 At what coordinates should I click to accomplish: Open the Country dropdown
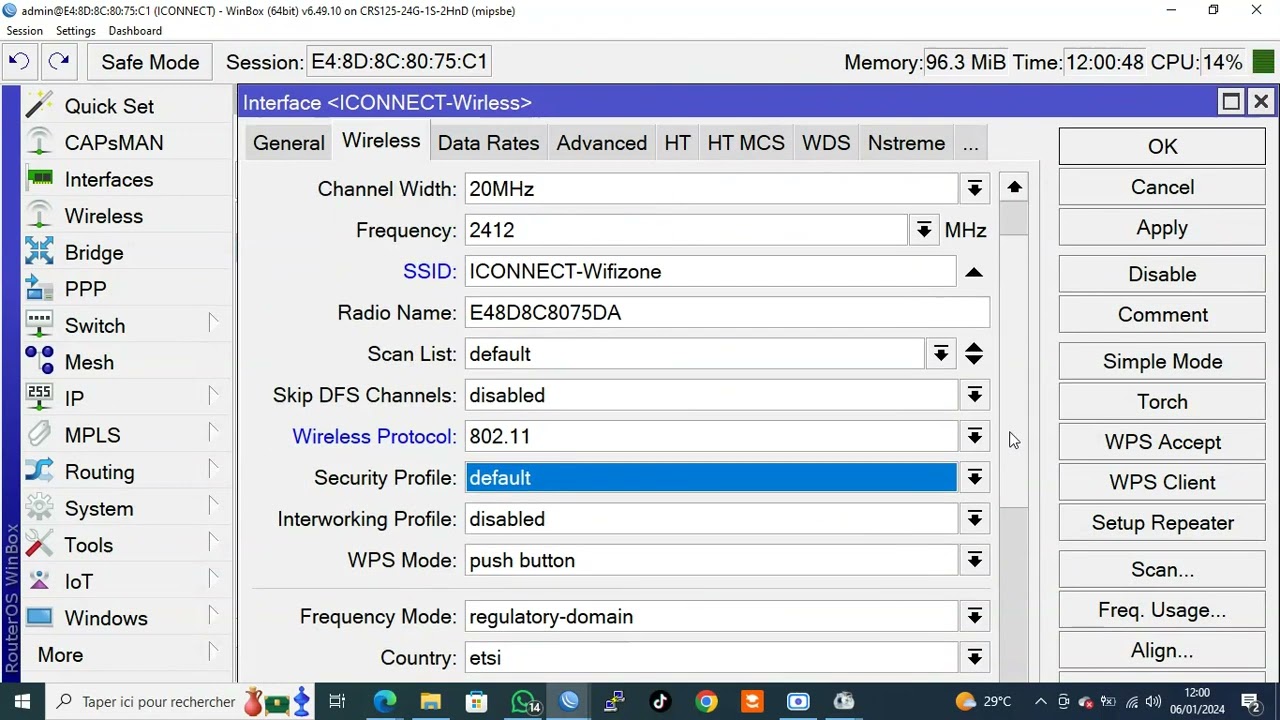click(974, 658)
